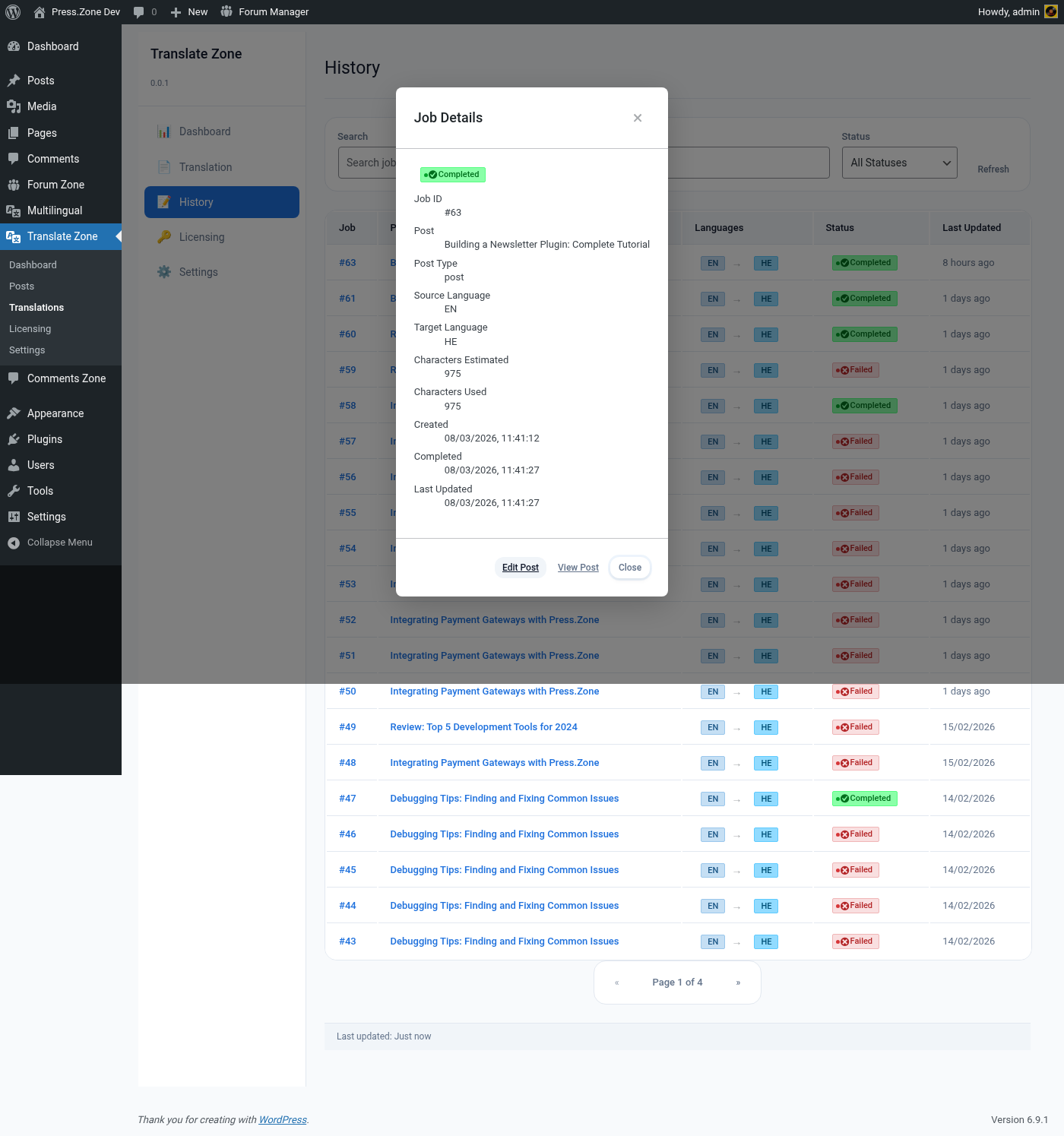Click the plugin Settings gear icon
Screen dimensions: 1064x1136
[164, 272]
